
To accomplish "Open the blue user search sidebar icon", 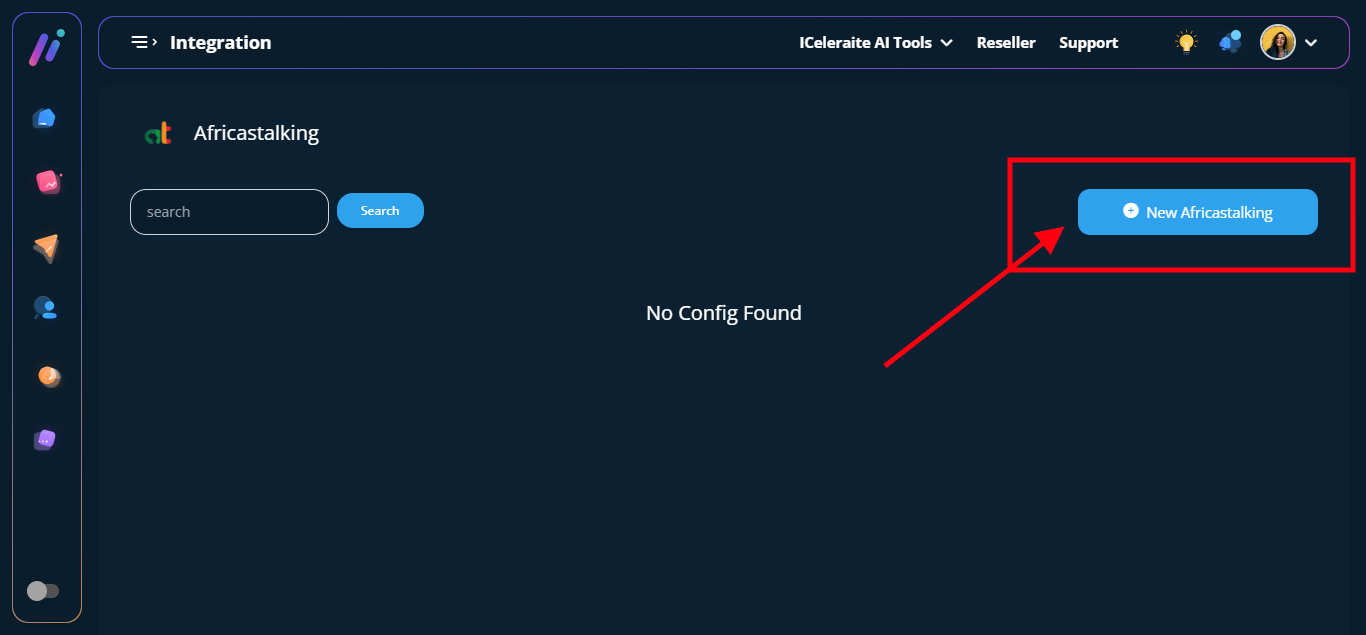I will (x=45, y=309).
